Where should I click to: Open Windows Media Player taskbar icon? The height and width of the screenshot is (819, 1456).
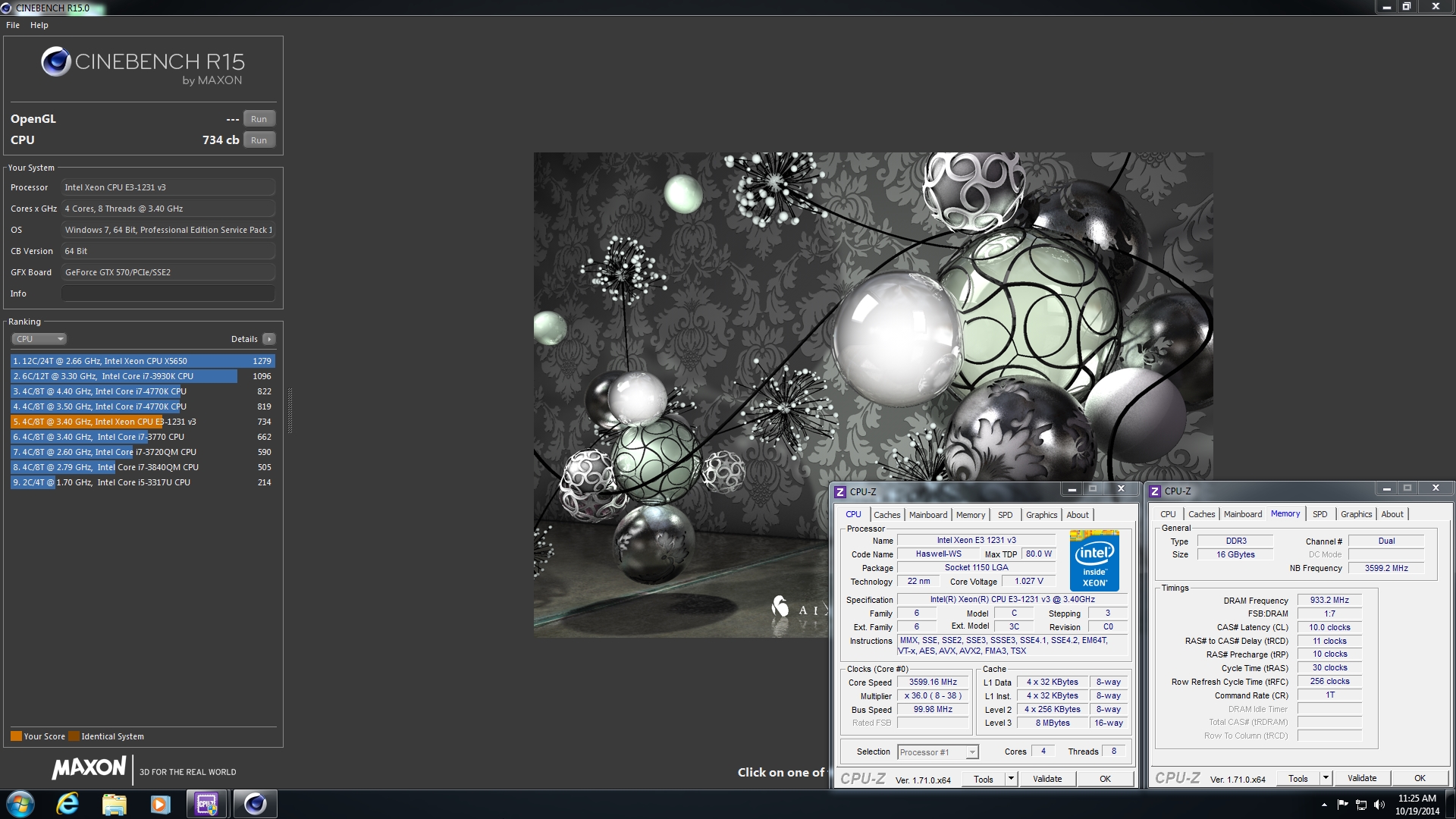point(160,804)
